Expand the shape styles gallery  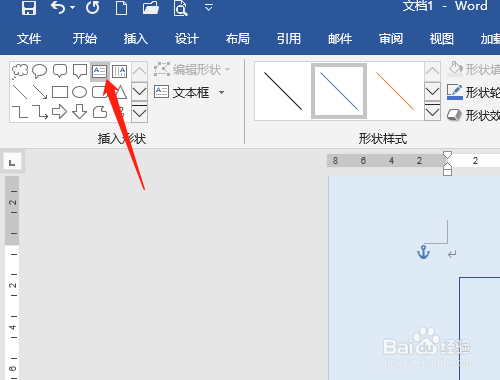click(x=432, y=112)
